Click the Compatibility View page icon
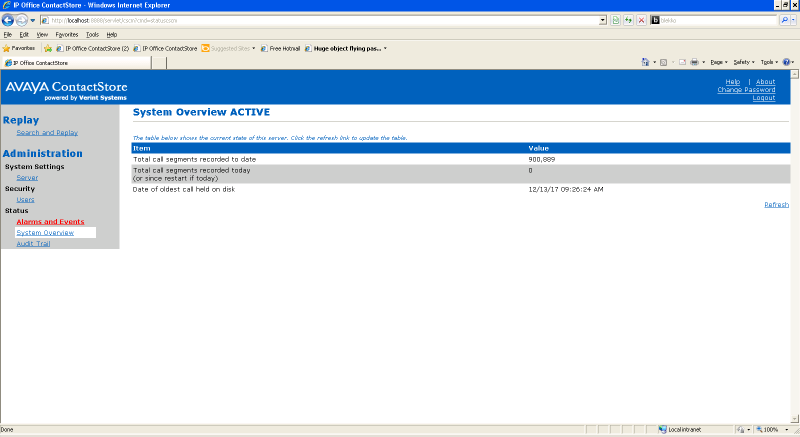Viewport: 800px width, 437px height. coord(616,20)
